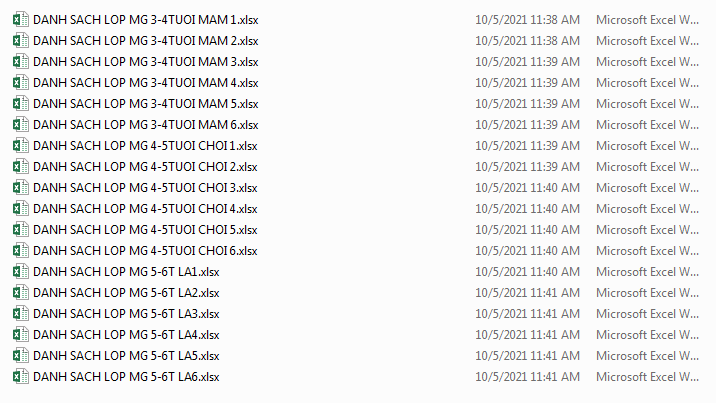Click Excel icon beside LA1.xlsx
The width and height of the screenshot is (716, 403).
click(21, 272)
